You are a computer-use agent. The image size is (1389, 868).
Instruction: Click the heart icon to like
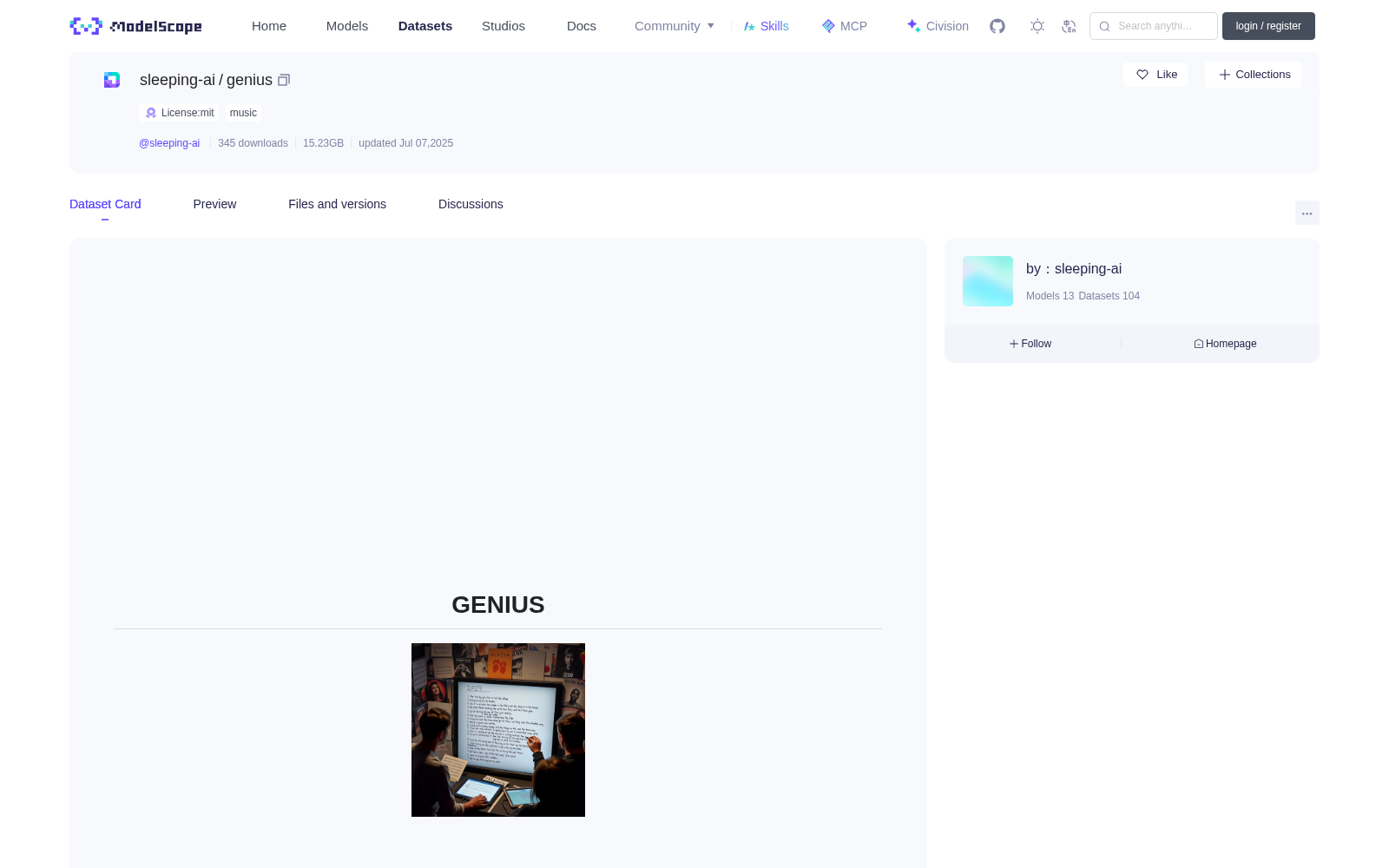point(1142,75)
